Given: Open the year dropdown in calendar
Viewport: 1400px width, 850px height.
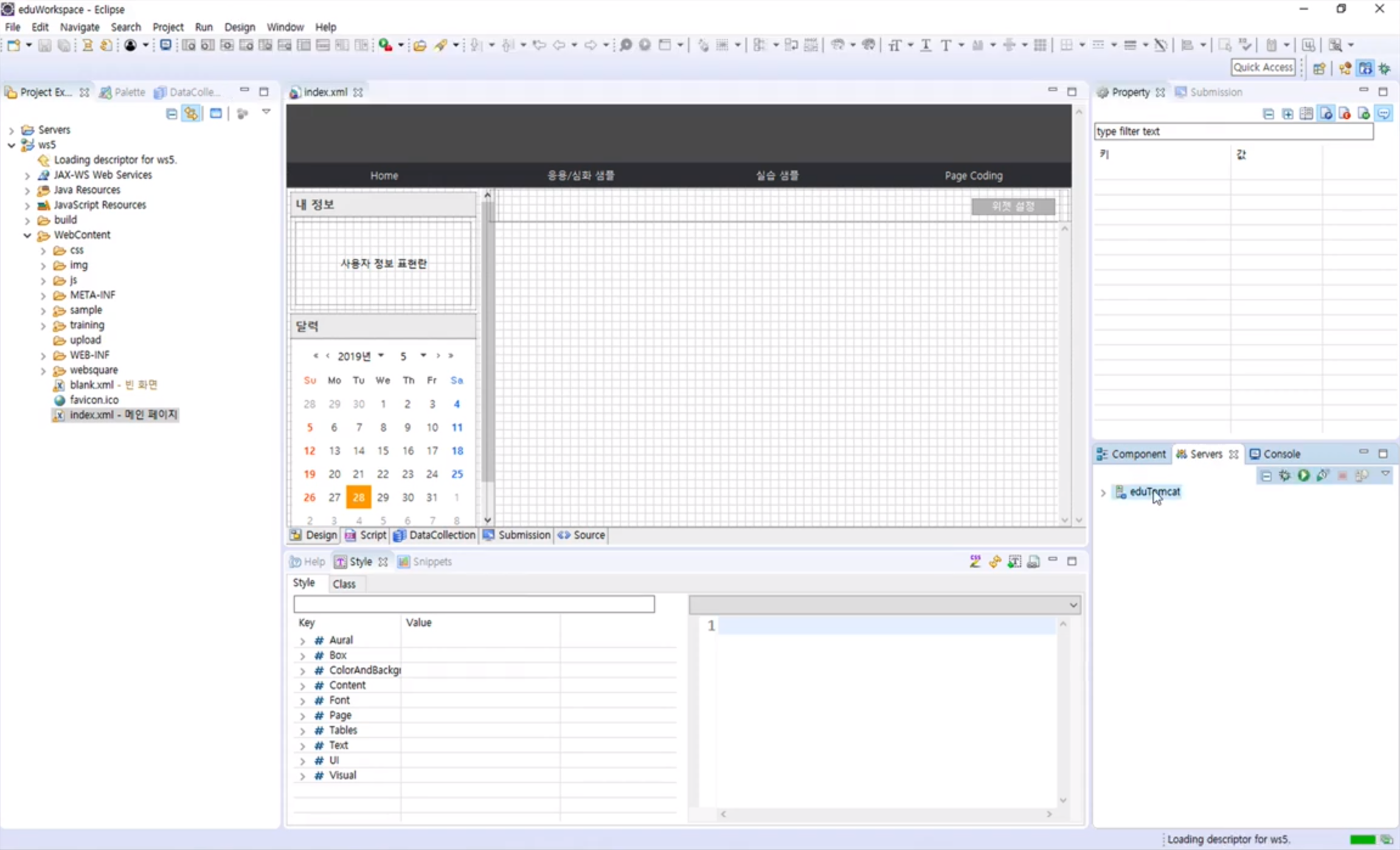Looking at the screenshot, I should point(381,356).
